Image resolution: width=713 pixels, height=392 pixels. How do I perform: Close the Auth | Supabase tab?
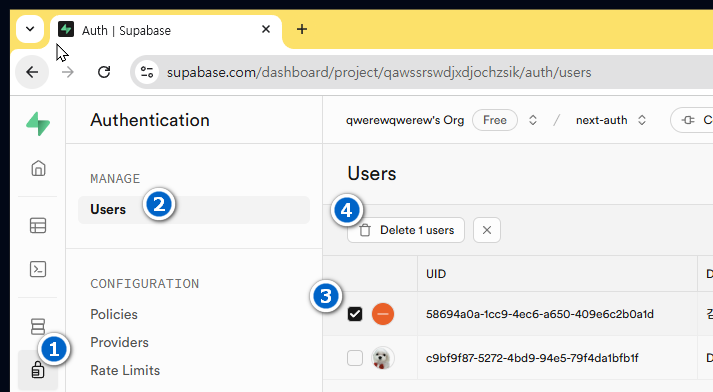click(266, 30)
